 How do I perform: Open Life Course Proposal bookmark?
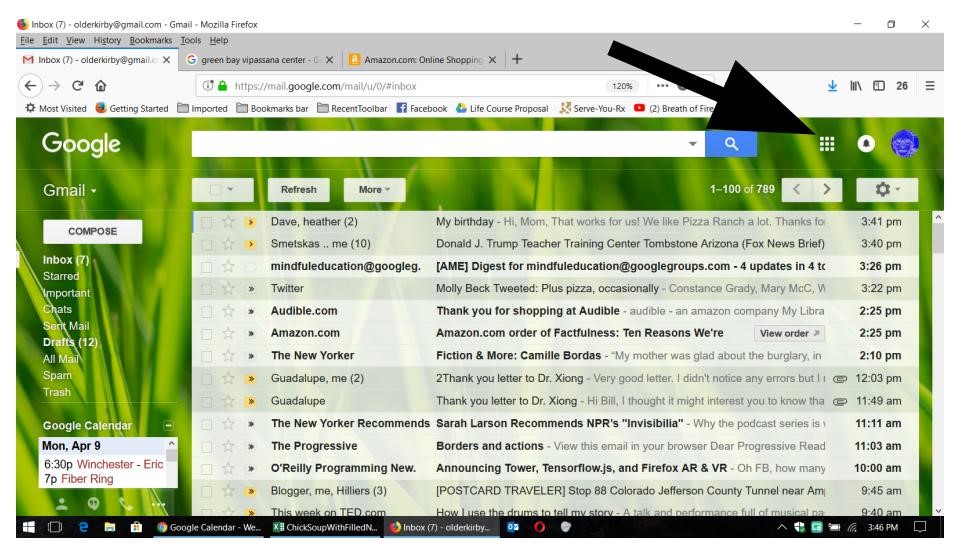pos(502,108)
